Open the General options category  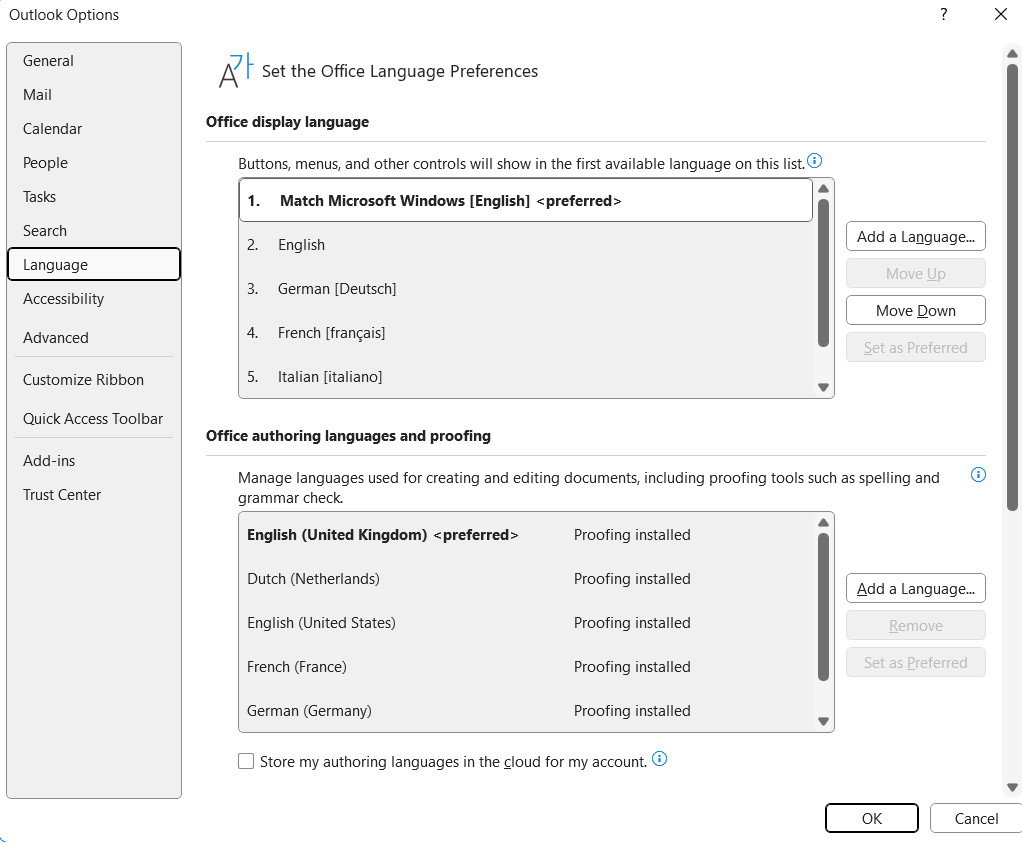(x=94, y=61)
